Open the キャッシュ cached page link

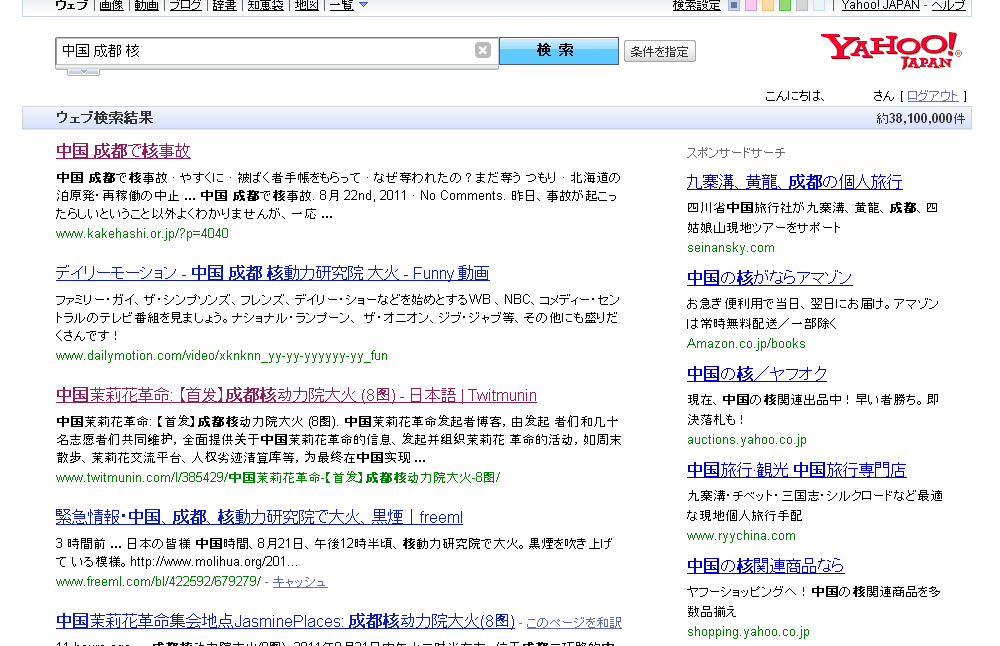click(300, 582)
